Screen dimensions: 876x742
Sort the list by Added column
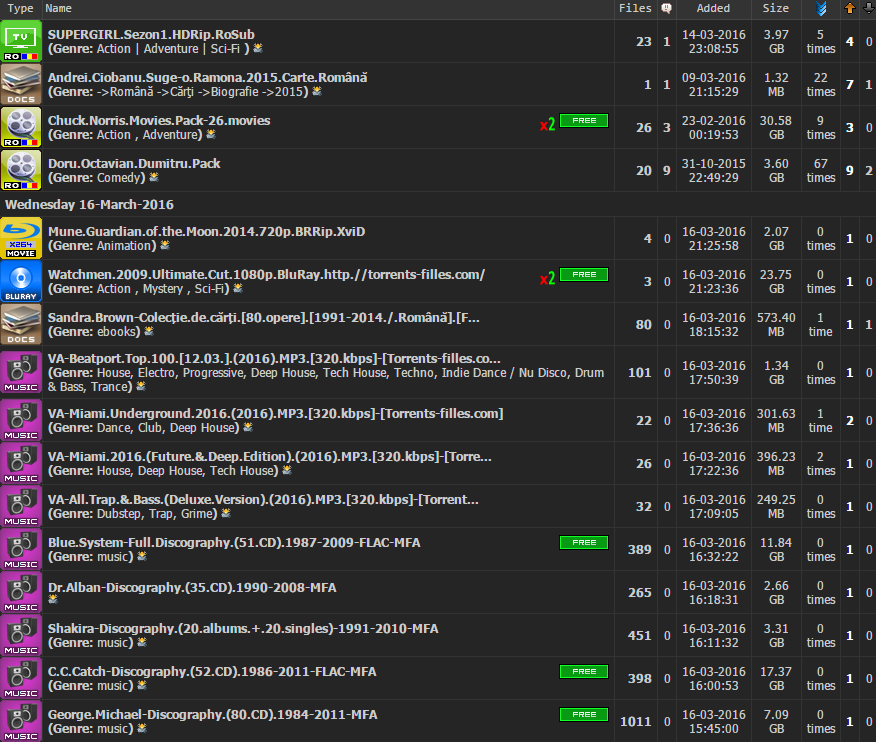click(713, 8)
